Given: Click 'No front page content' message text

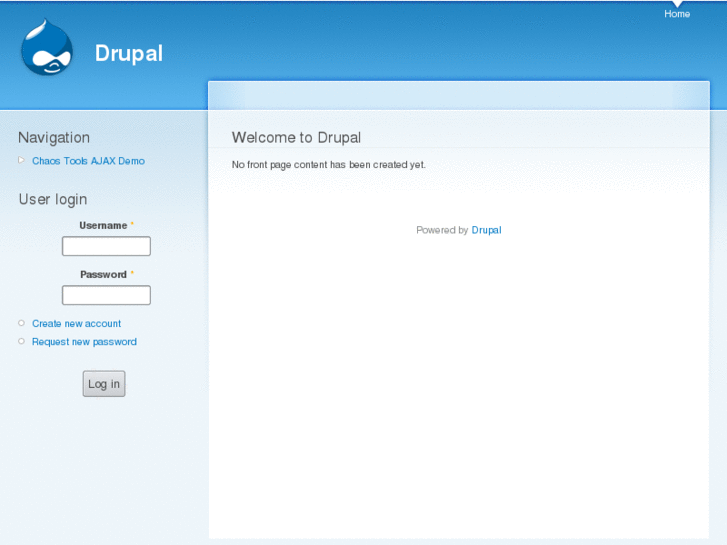Looking at the screenshot, I should tap(328, 165).
